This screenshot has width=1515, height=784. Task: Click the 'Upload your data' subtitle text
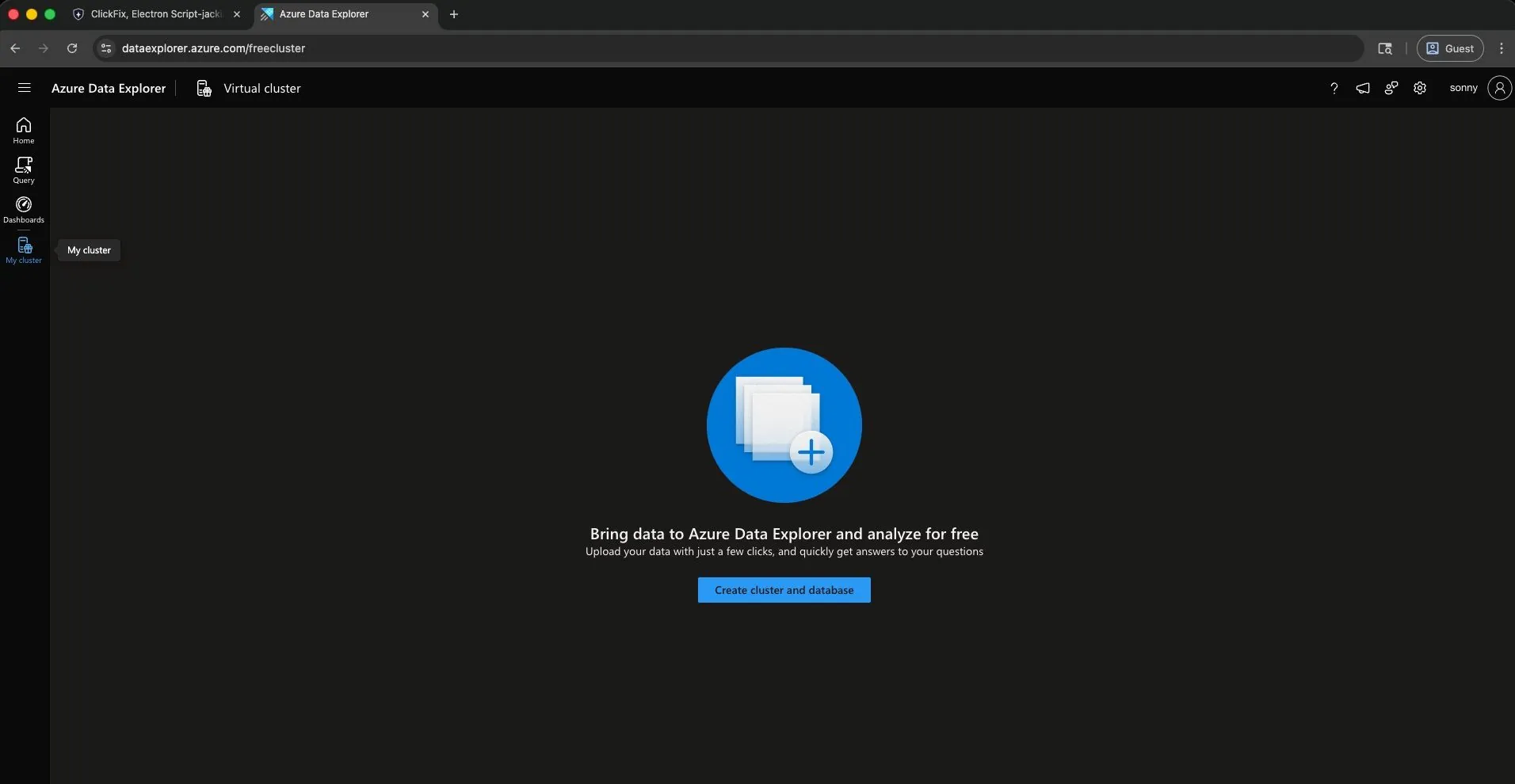coord(784,552)
